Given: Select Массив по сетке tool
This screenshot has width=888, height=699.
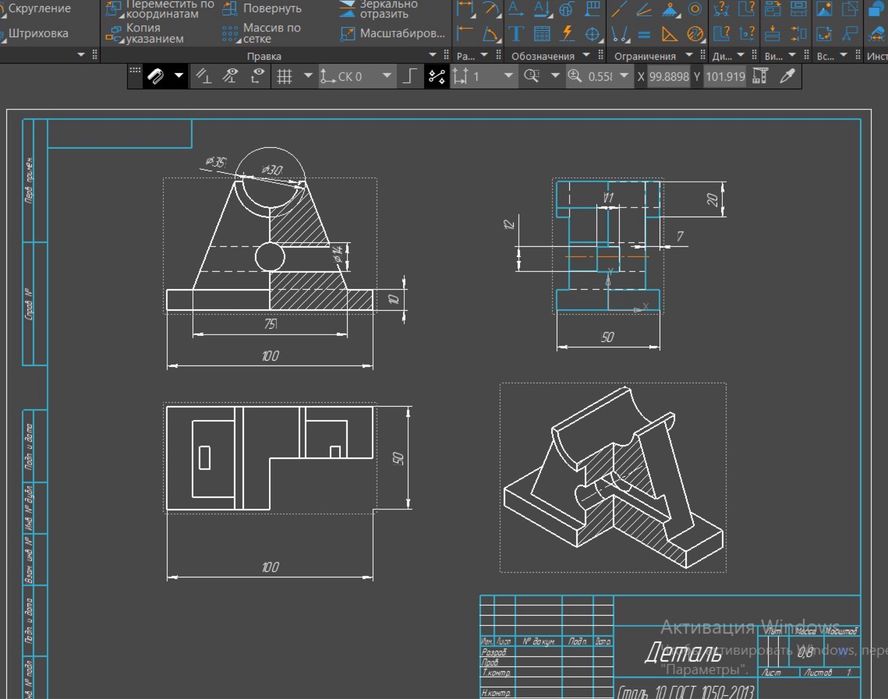Looking at the screenshot, I should pyautogui.click(x=262, y=33).
